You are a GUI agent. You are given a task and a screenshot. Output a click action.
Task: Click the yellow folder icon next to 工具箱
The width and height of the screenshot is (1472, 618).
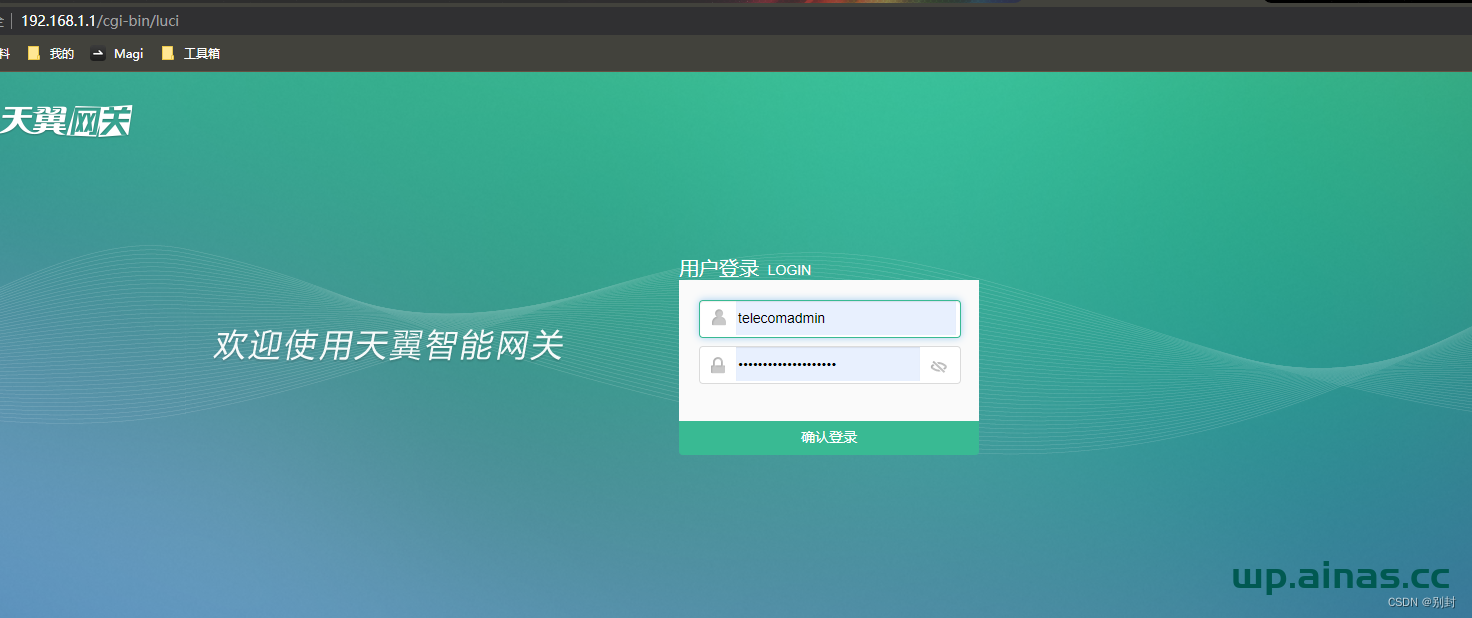(x=167, y=54)
